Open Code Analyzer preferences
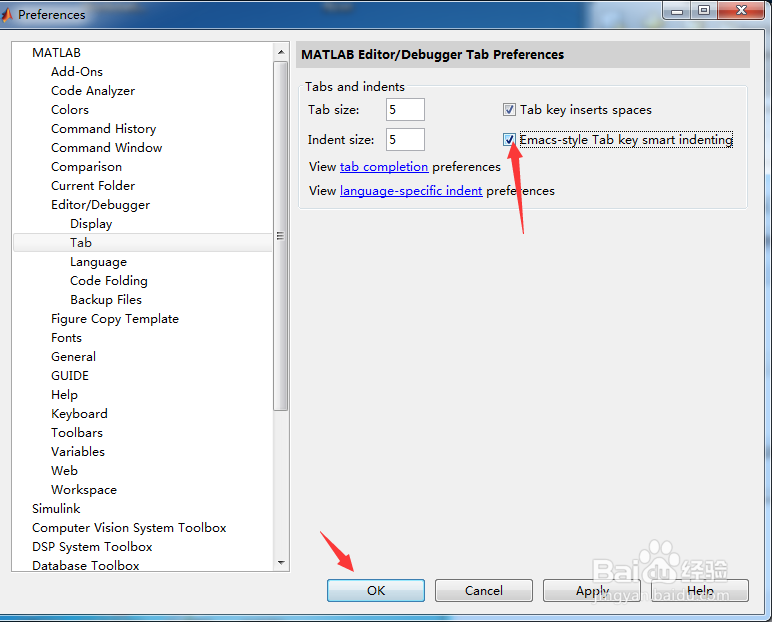 pyautogui.click(x=93, y=91)
